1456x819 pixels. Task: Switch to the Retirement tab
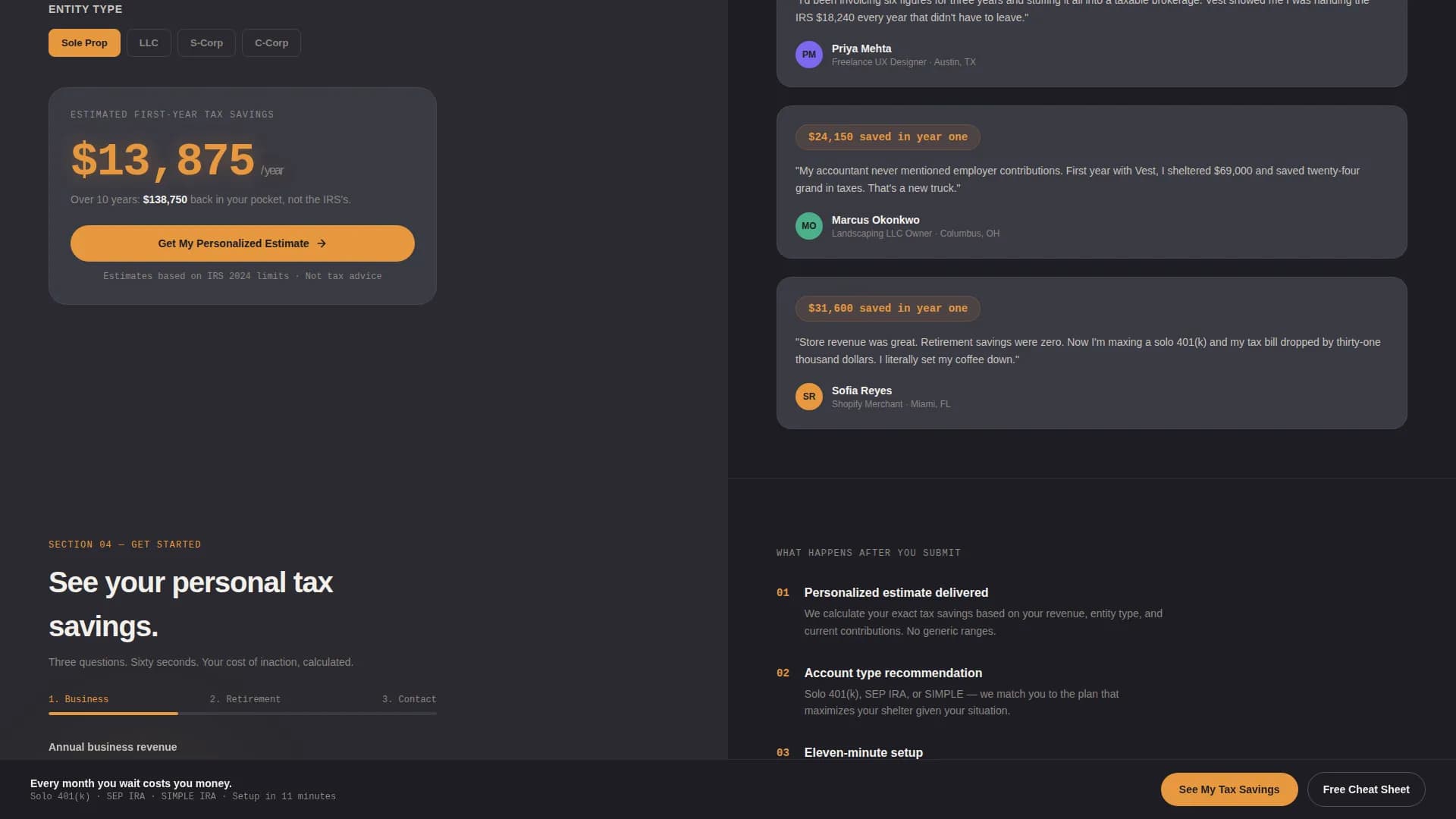[x=246, y=698]
